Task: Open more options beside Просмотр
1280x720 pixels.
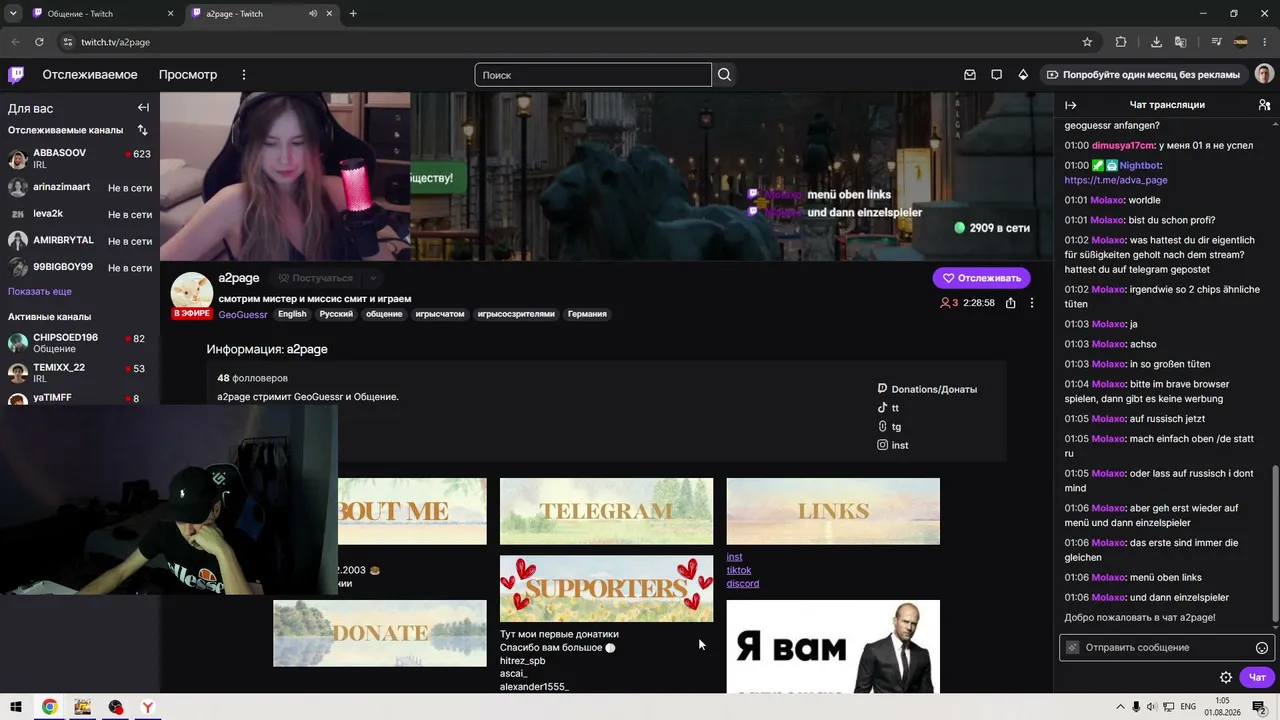Action: (x=243, y=75)
